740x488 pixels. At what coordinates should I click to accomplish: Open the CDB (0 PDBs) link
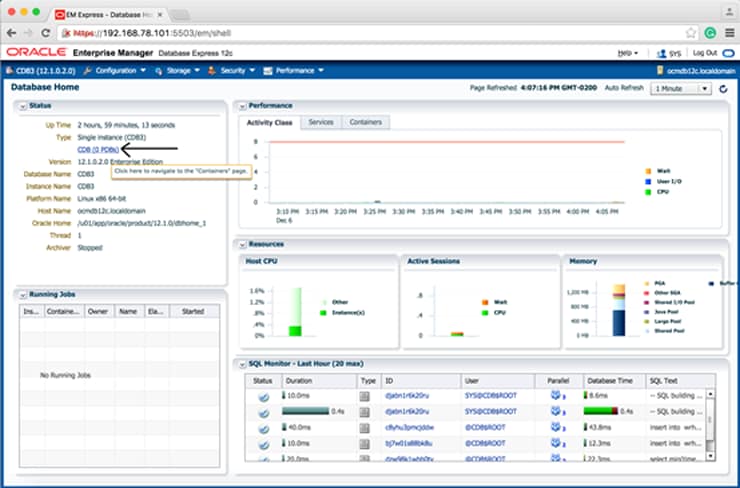tap(98, 150)
